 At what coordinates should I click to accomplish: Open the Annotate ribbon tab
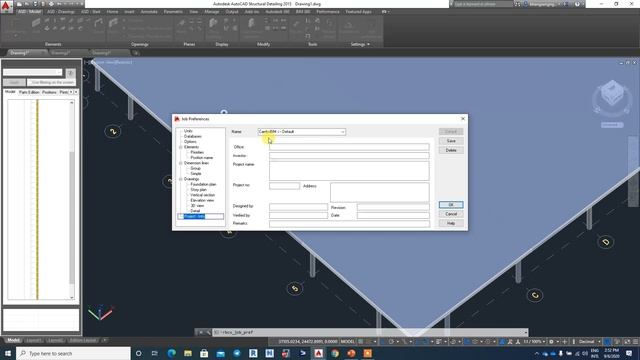tap(149, 12)
